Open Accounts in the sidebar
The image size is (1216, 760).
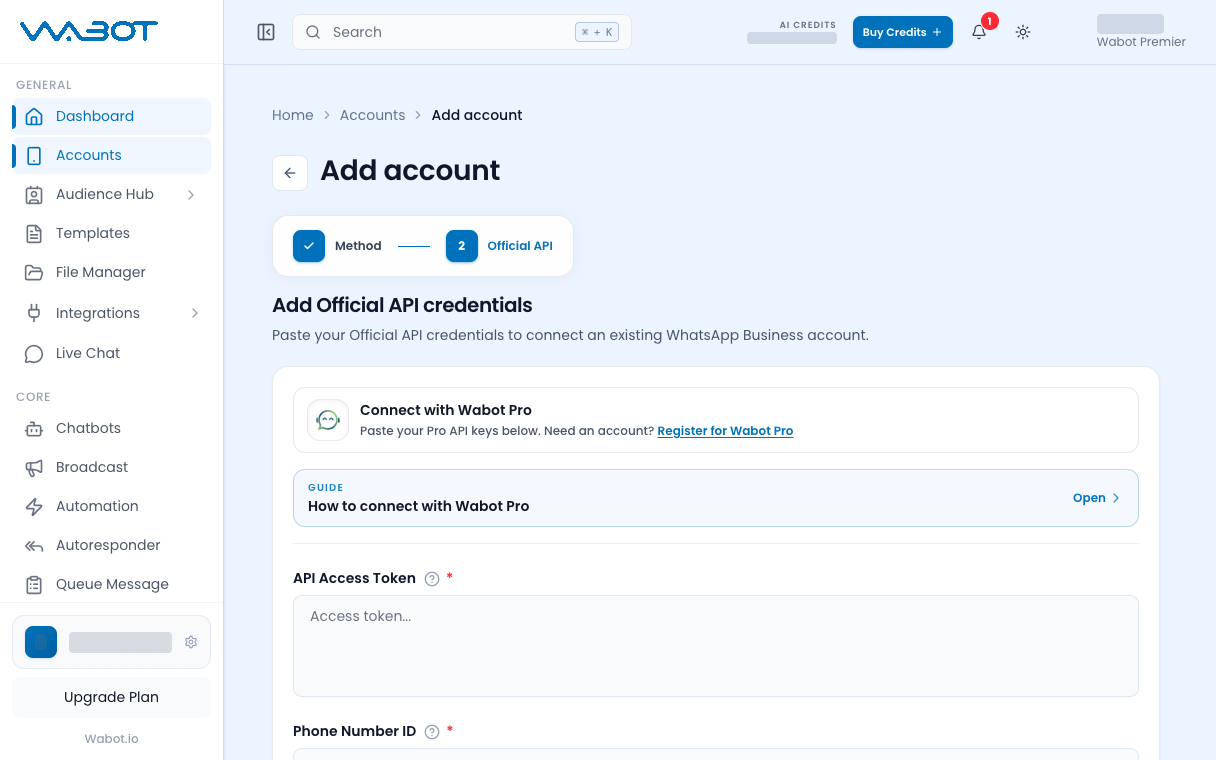tap(111, 155)
